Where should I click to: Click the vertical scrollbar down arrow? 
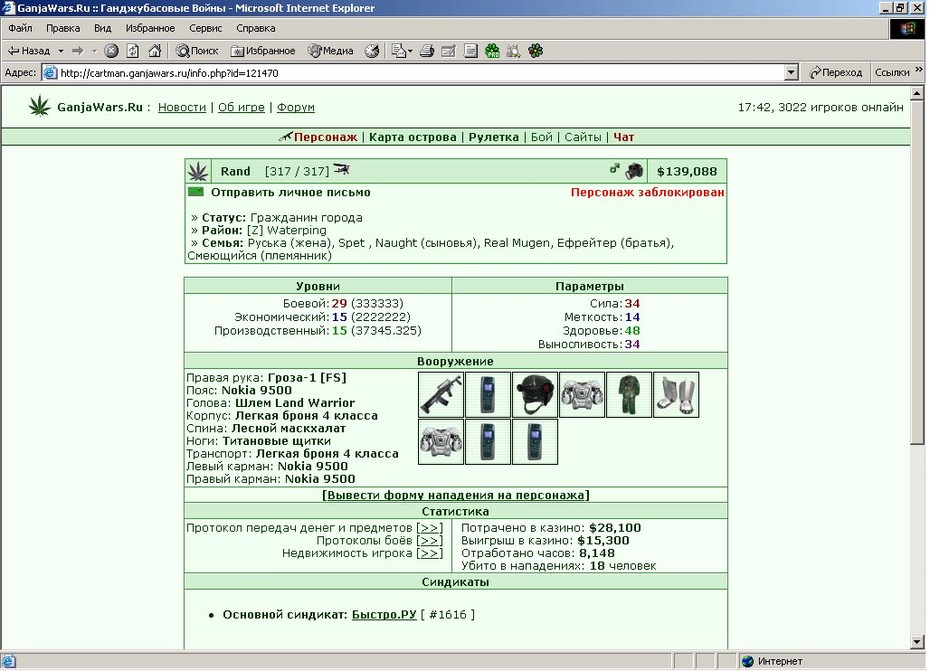917,641
